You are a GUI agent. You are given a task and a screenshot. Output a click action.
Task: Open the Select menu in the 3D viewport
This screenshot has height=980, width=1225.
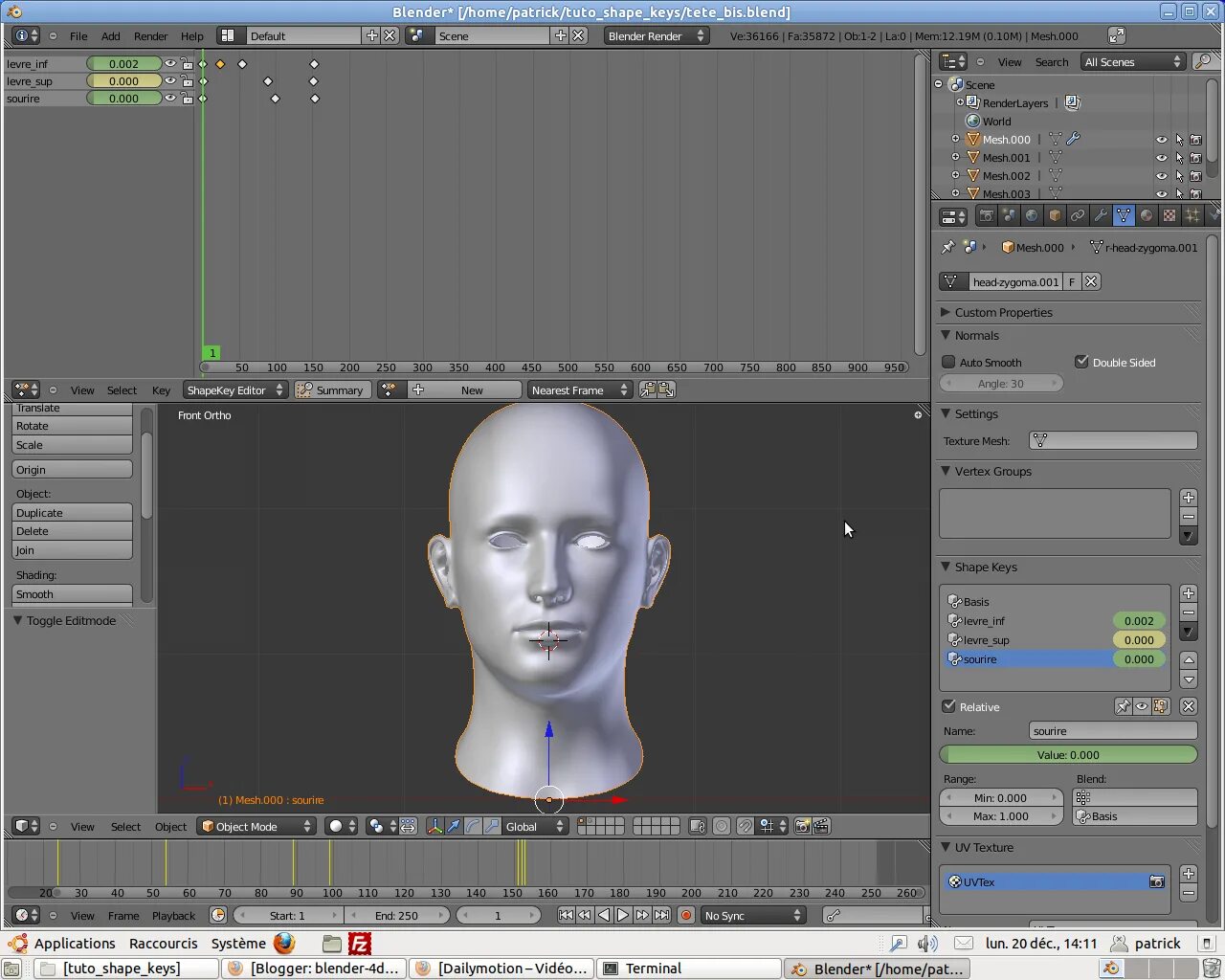tap(125, 826)
